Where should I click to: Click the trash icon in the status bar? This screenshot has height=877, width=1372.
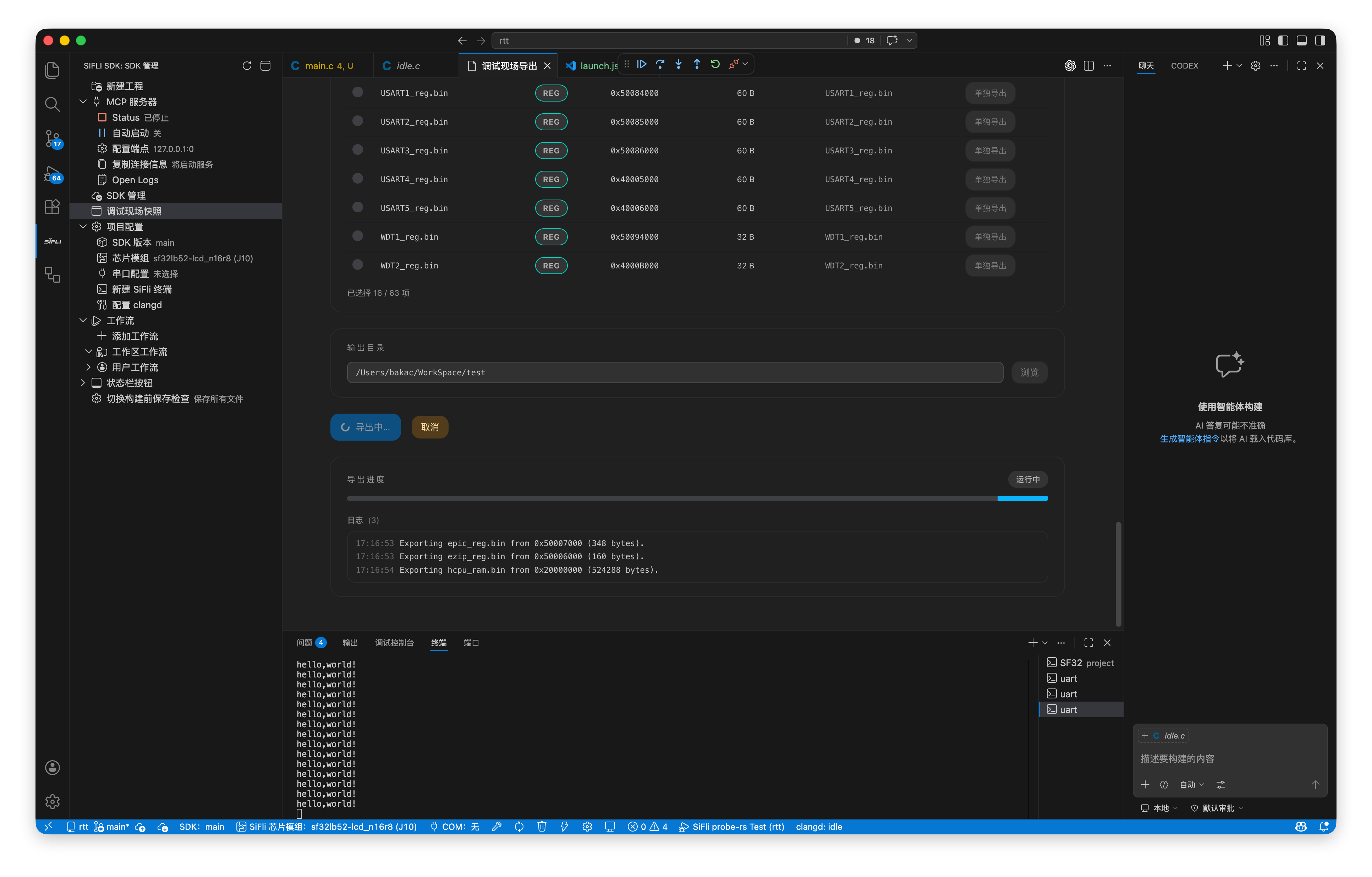pyautogui.click(x=541, y=826)
